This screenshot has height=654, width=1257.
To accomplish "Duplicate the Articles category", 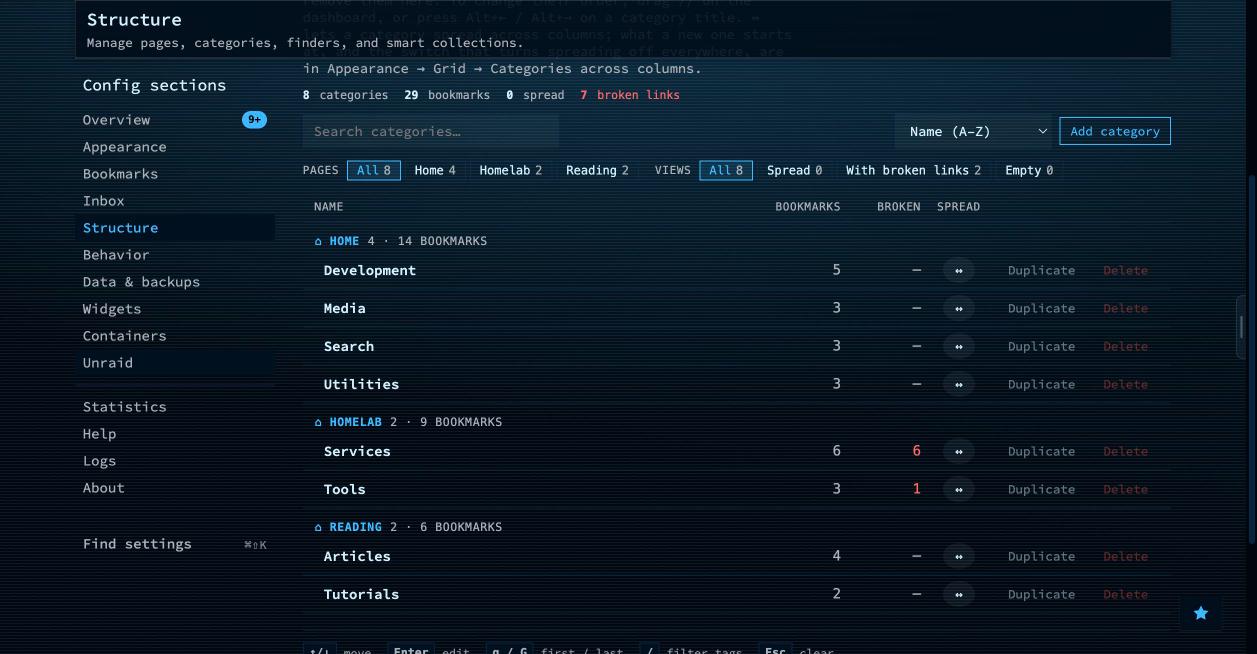I will (x=1041, y=556).
